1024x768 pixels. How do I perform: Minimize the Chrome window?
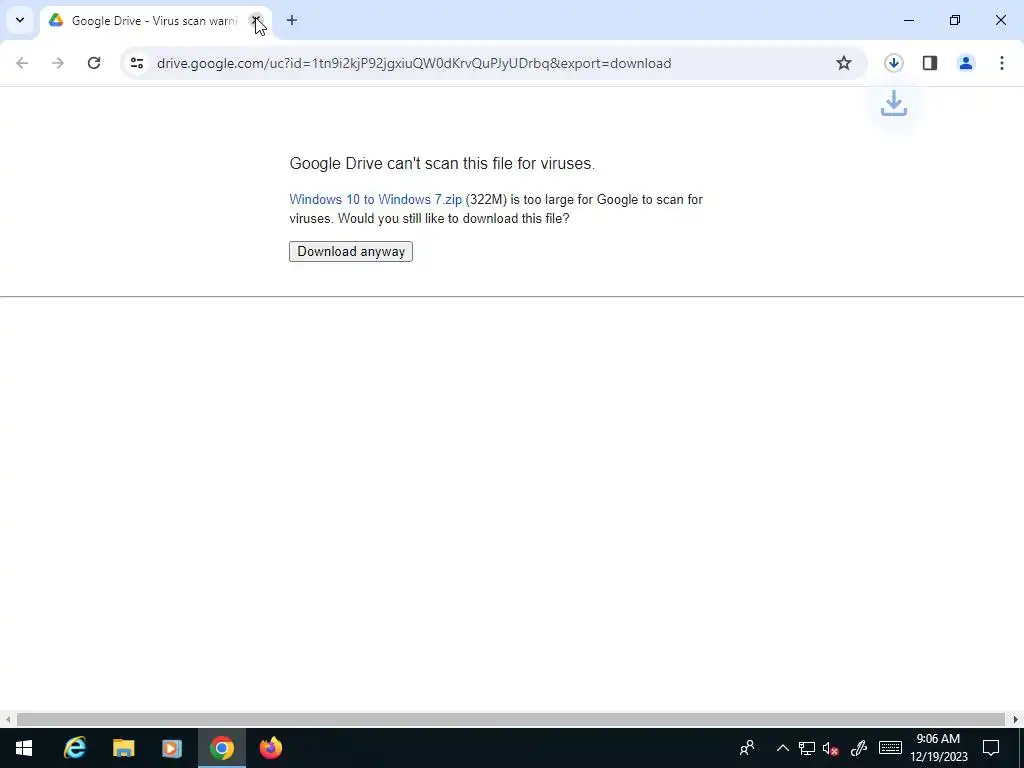pyautogui.click(x=908, y=20)
